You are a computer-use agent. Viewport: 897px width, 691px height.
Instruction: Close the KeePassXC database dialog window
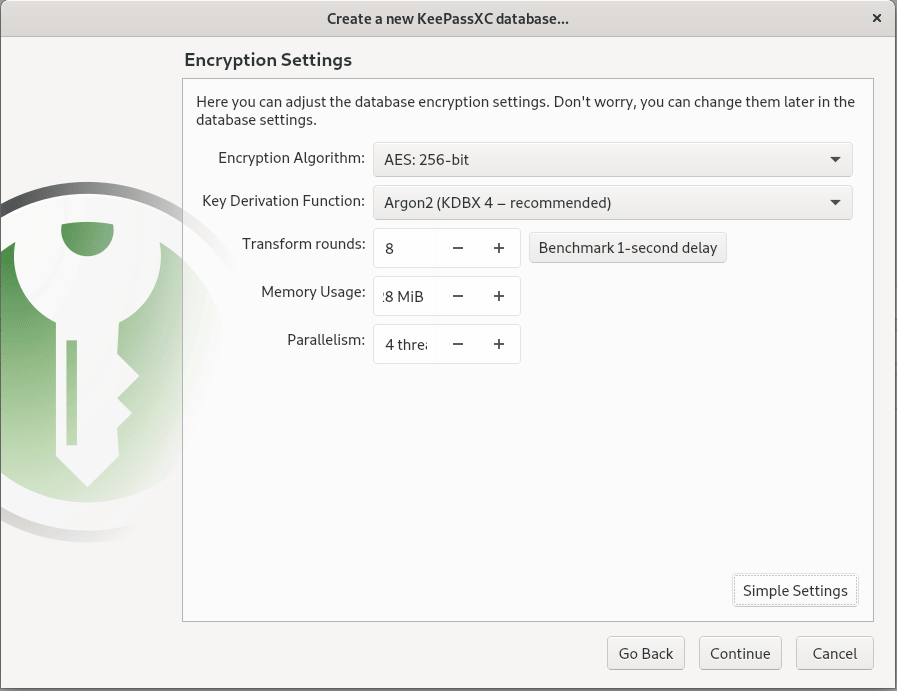click(877, 18)
